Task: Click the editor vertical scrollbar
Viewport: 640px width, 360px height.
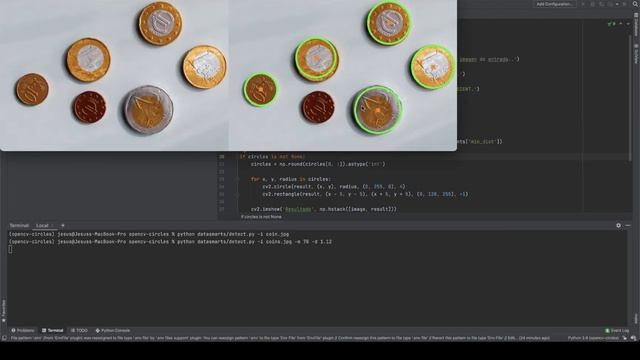Action: [x=631, y=98]
